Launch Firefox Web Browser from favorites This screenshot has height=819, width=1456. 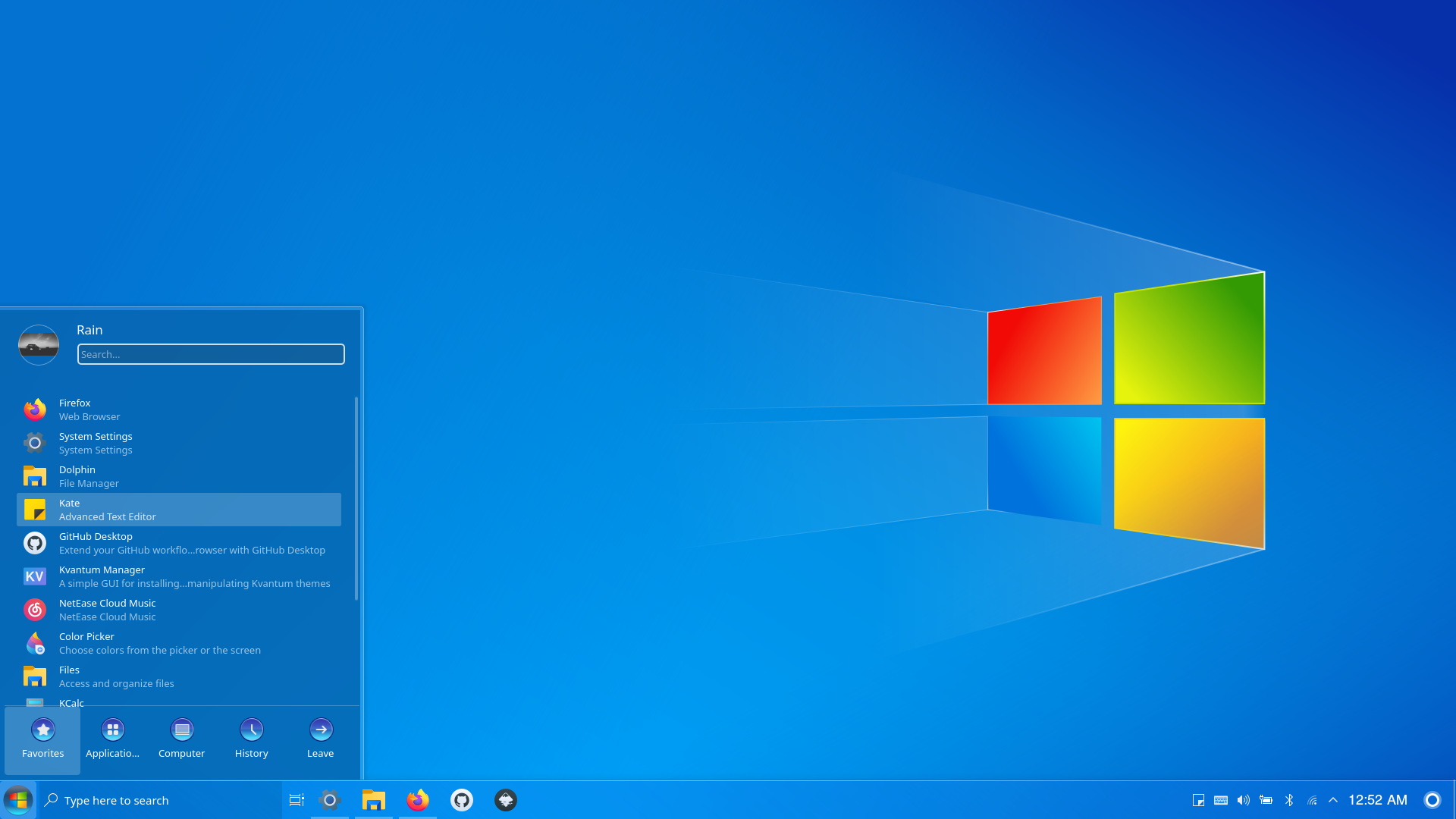tap(179, 409)
